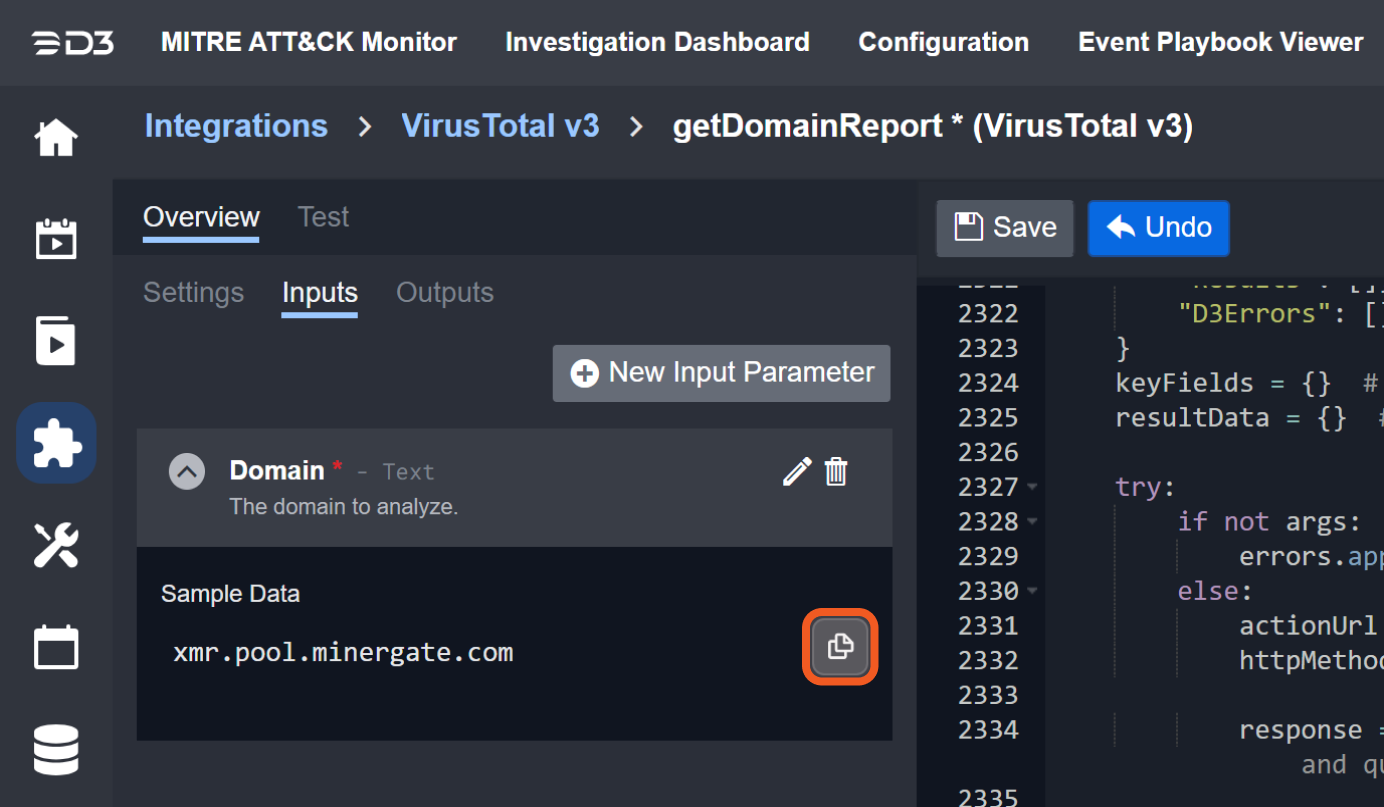Fold code at line 2327 try block

1032,488
